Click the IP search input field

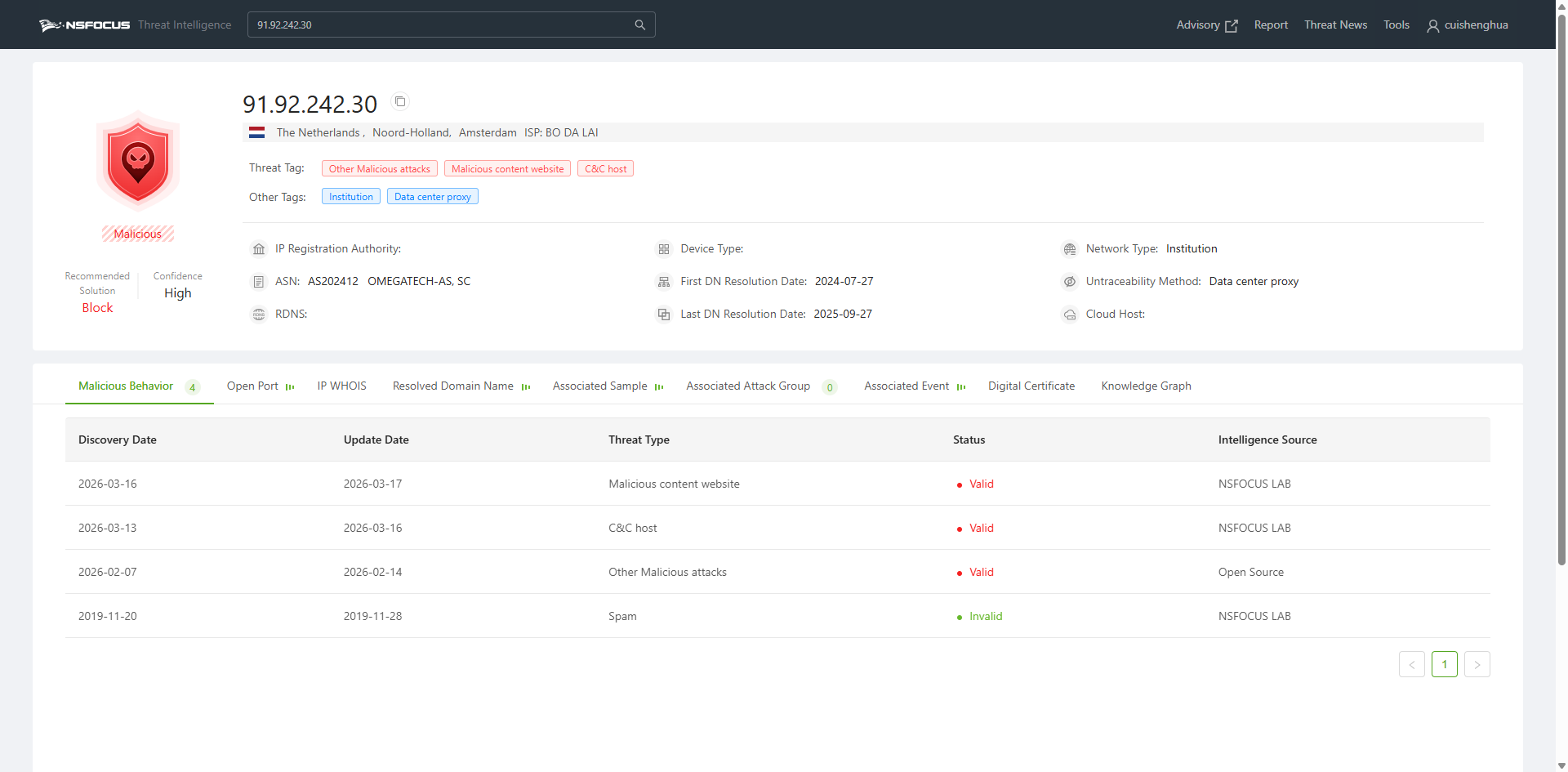click(x=441, y=25)
